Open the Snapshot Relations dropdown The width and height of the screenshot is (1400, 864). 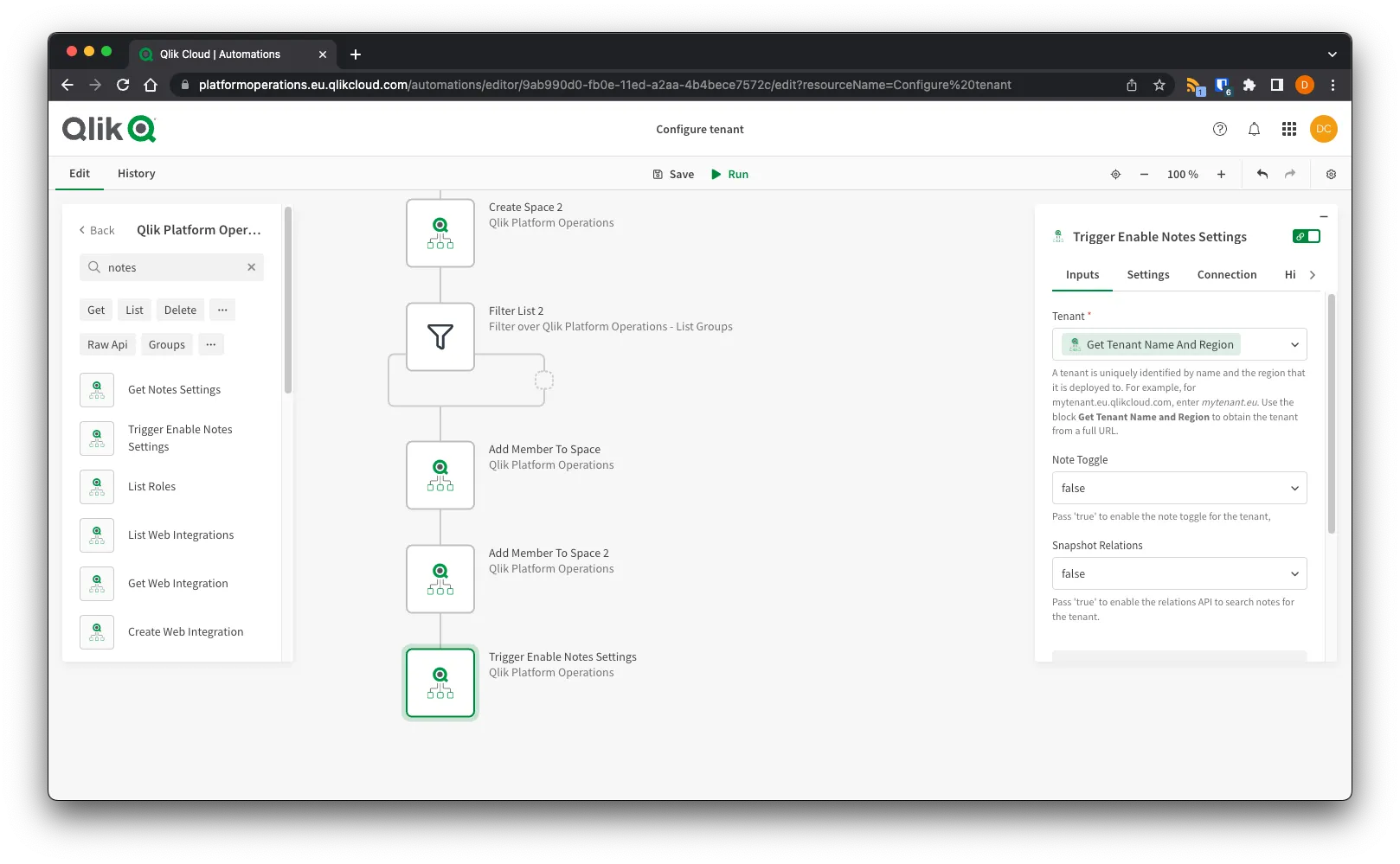pyautogui.click(x=1178, y=573)
